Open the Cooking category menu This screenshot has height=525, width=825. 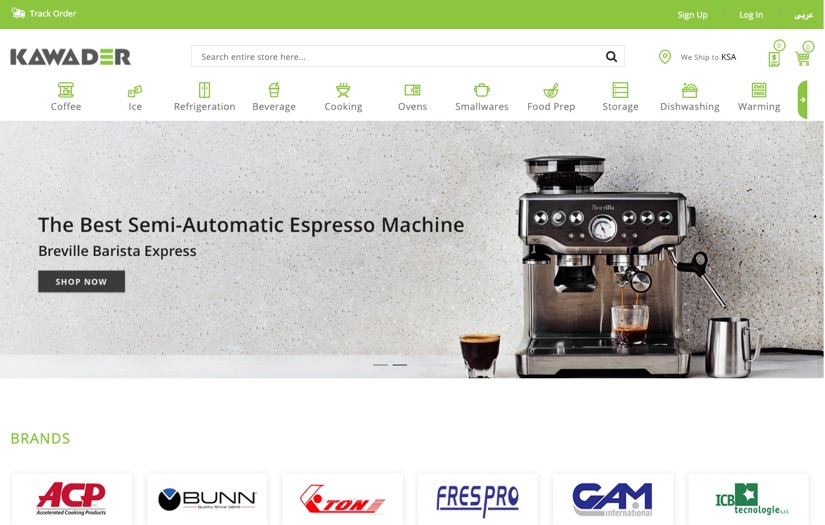pyautogui.click(x=343, y=97)
